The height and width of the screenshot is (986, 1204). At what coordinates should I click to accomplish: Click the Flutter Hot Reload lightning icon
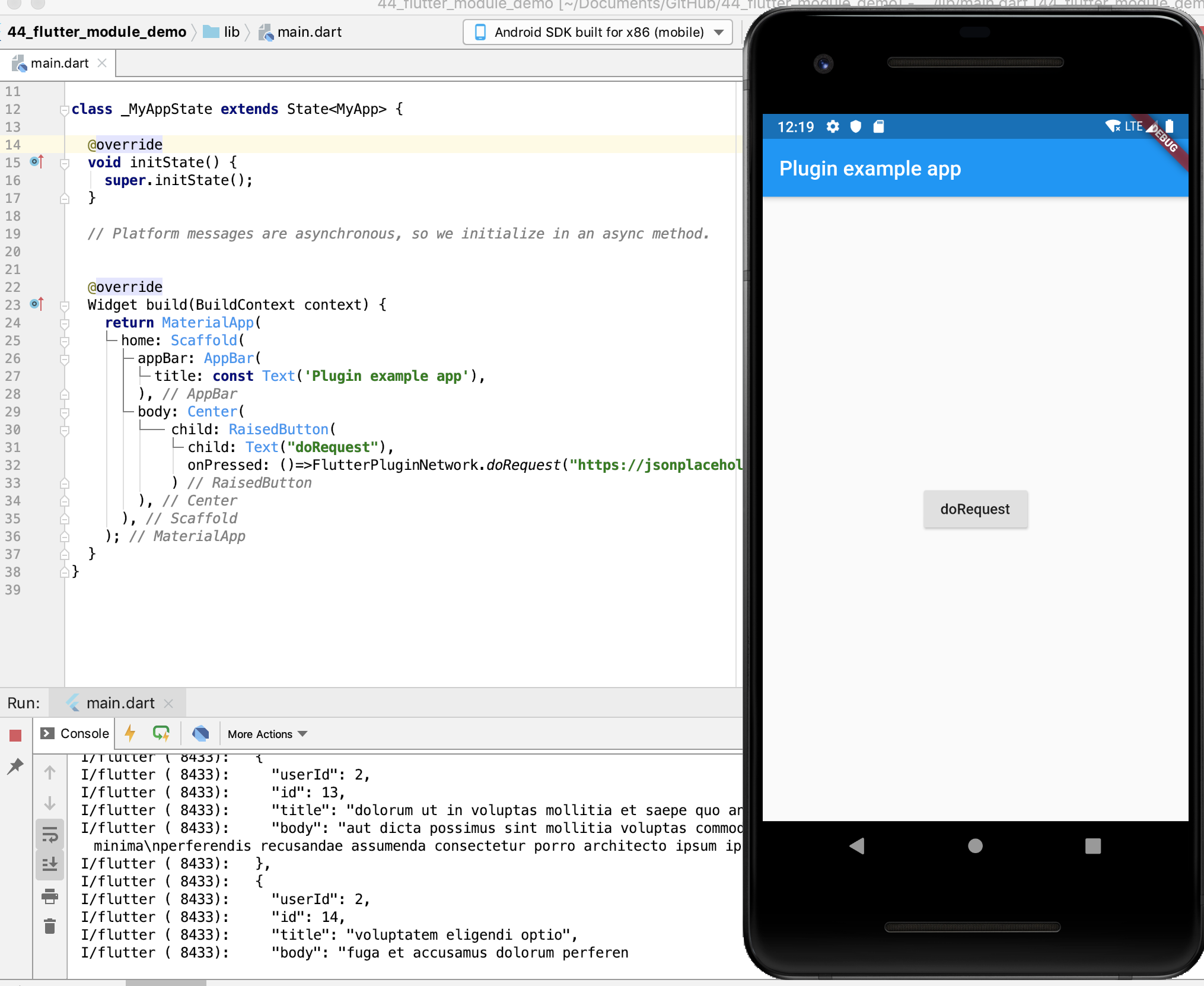click(130, 733)
